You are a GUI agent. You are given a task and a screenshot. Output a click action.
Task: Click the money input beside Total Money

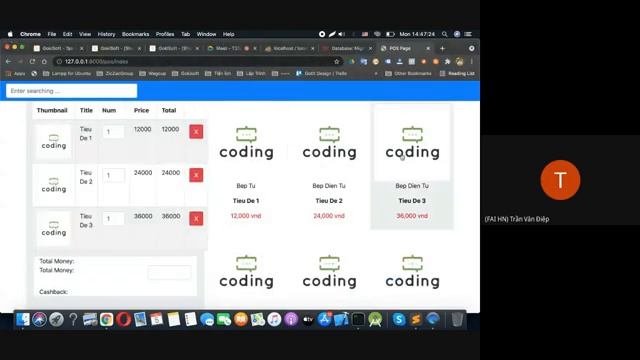(169, 272)
